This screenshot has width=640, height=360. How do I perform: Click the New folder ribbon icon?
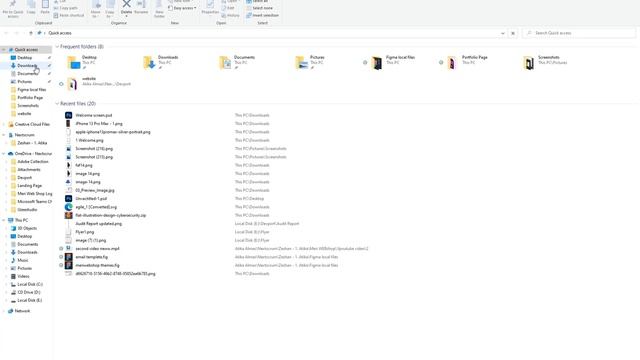(159, 9)
